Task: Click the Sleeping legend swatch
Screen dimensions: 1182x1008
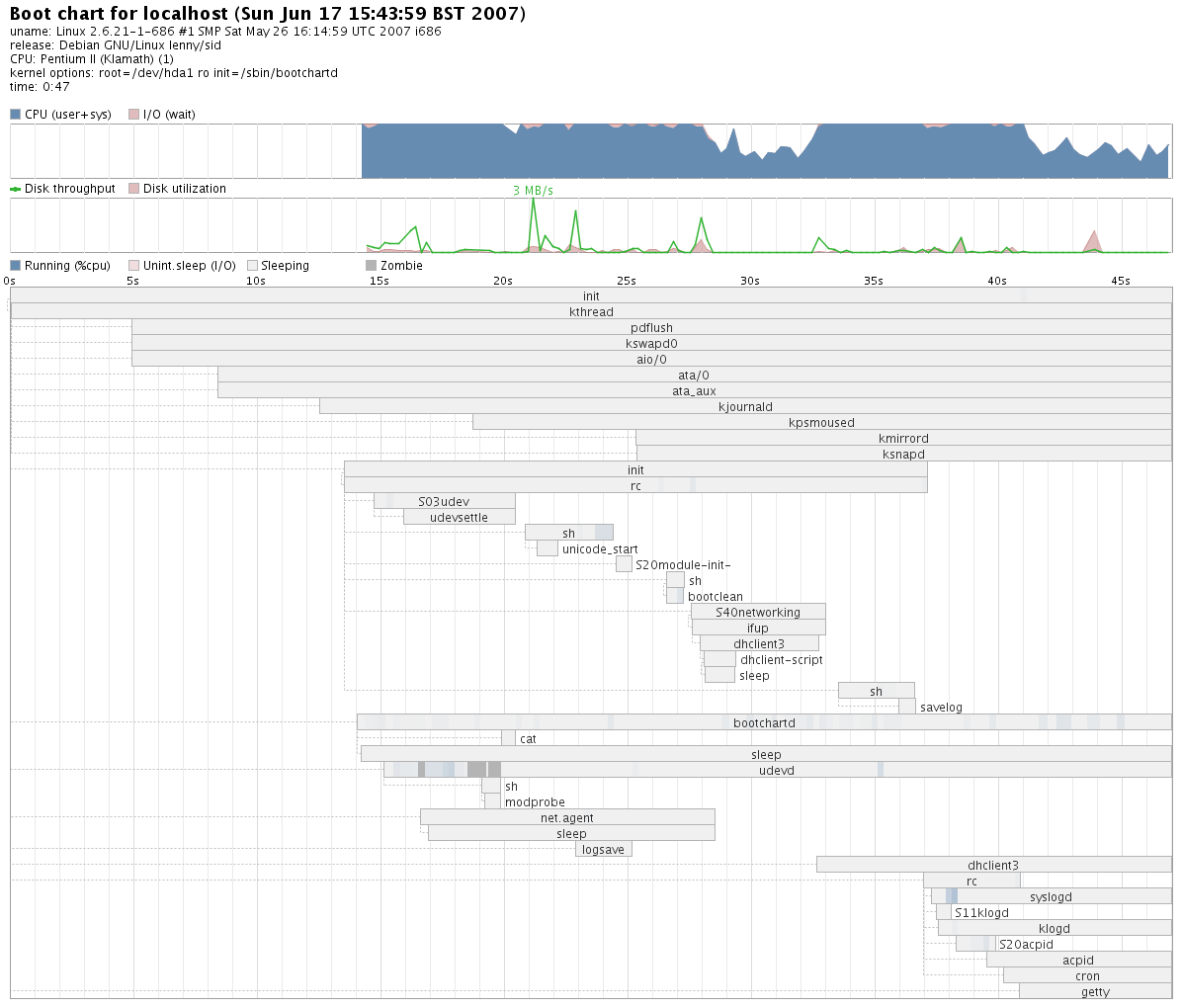Action: (x=252, y=266)
